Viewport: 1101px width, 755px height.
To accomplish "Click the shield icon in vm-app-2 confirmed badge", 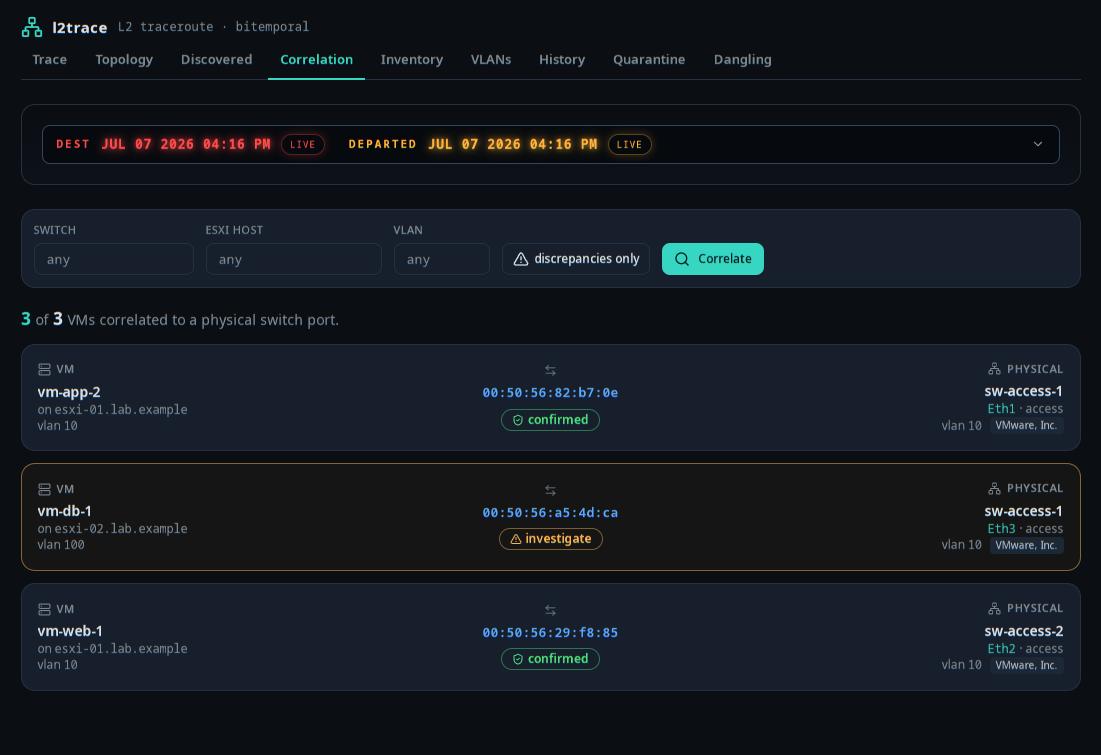I will [x=517, y=420].
